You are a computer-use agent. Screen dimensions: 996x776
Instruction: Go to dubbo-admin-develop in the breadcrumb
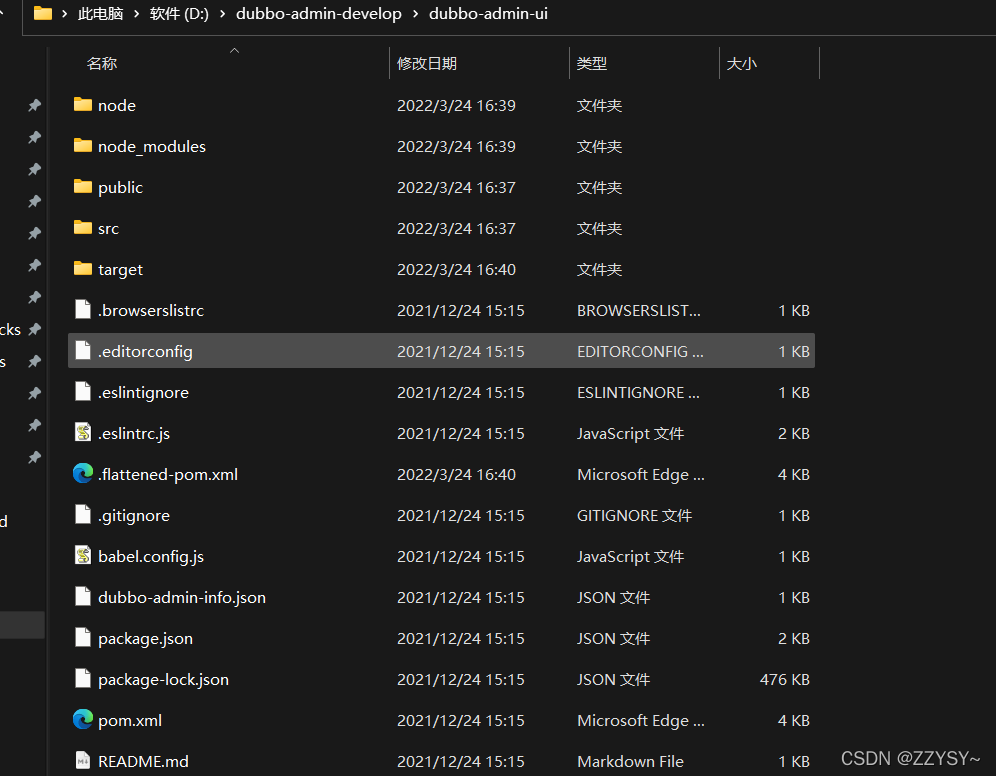(319, 13)
